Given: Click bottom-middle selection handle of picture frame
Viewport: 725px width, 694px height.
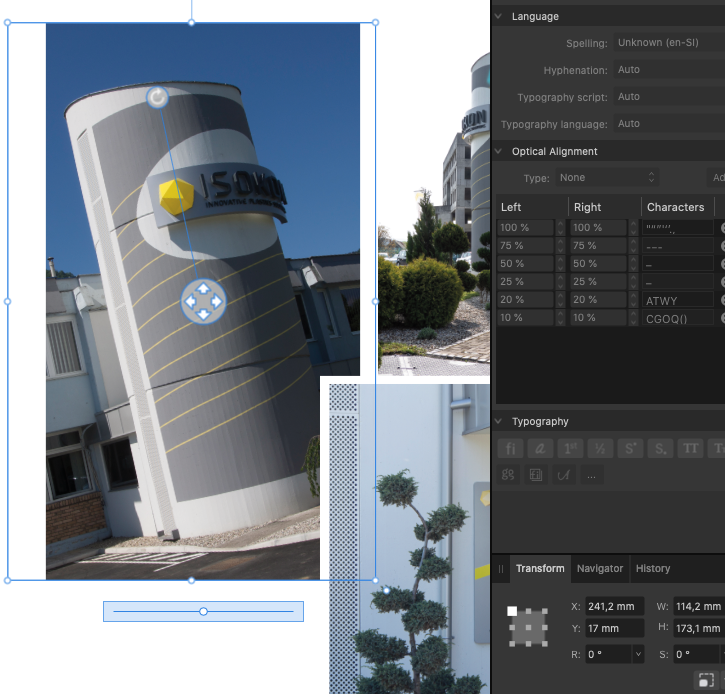Looking at the screenshot, I should click(191, 580).
